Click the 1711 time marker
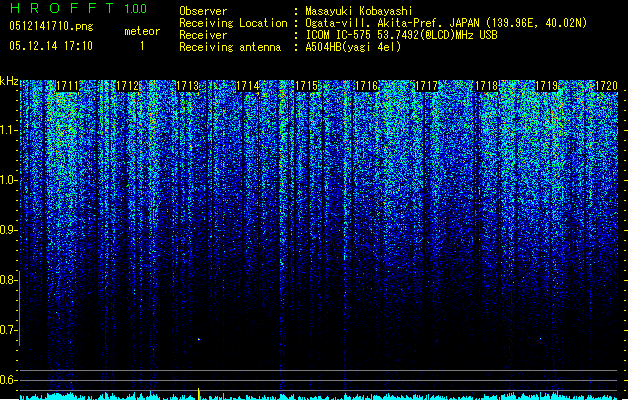Image resolution: width=629 pixels, height=400 pixels. pos(67,86)
